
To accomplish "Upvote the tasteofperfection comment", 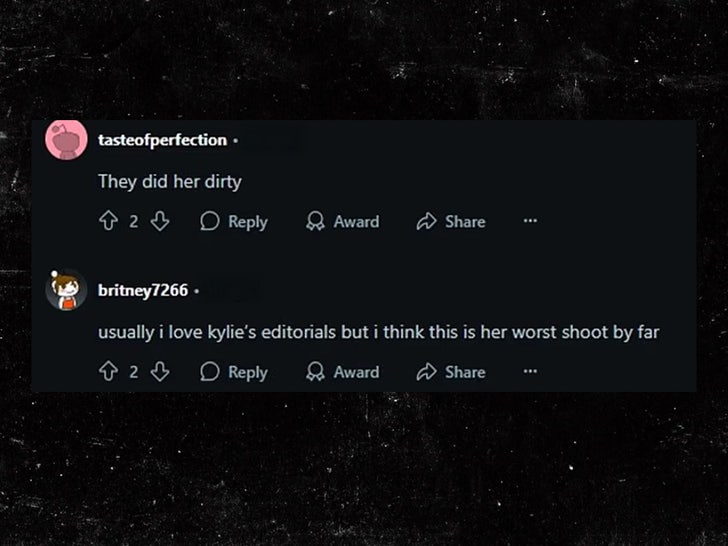I will click(x=108, y=222).
